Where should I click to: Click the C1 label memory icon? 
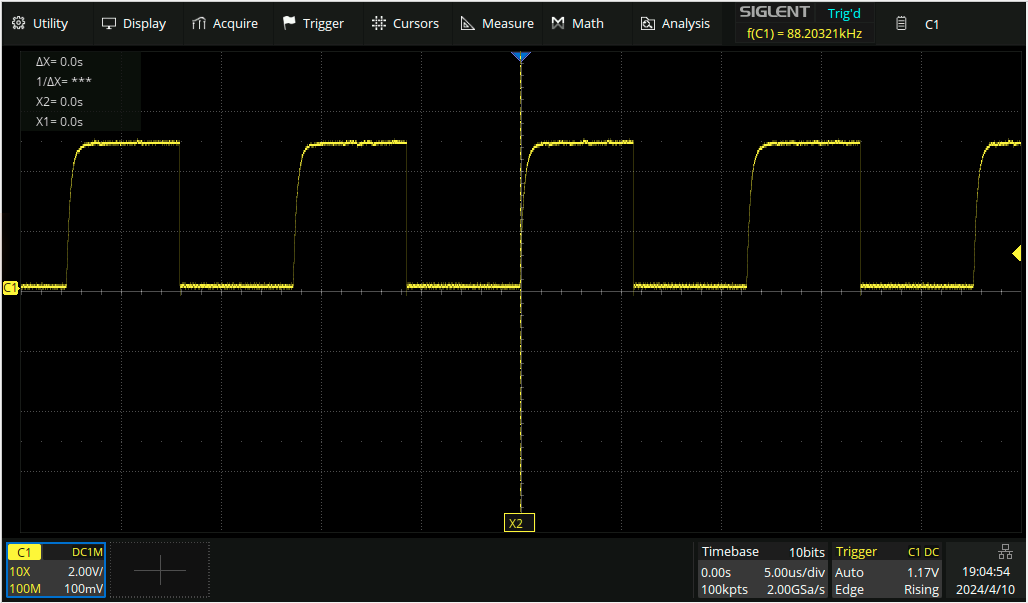click(901, 24)
